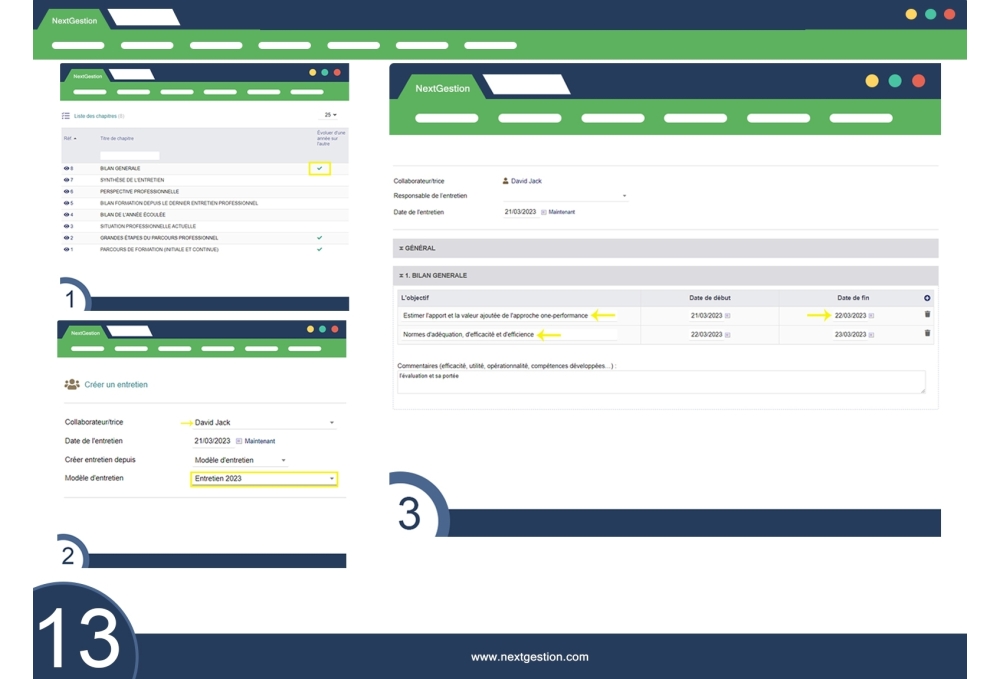Click the Créer un entretien group icon

point(72,384)
